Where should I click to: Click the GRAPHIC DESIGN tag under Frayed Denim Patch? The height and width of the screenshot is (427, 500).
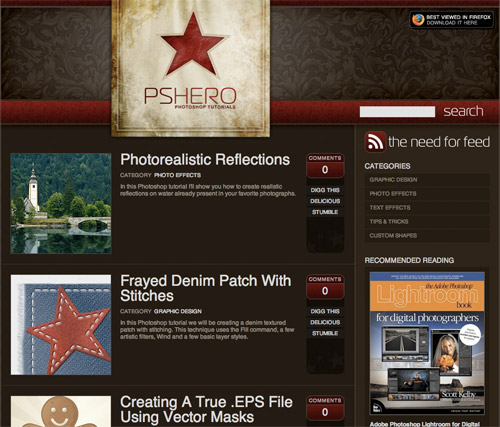coord(178,311)
